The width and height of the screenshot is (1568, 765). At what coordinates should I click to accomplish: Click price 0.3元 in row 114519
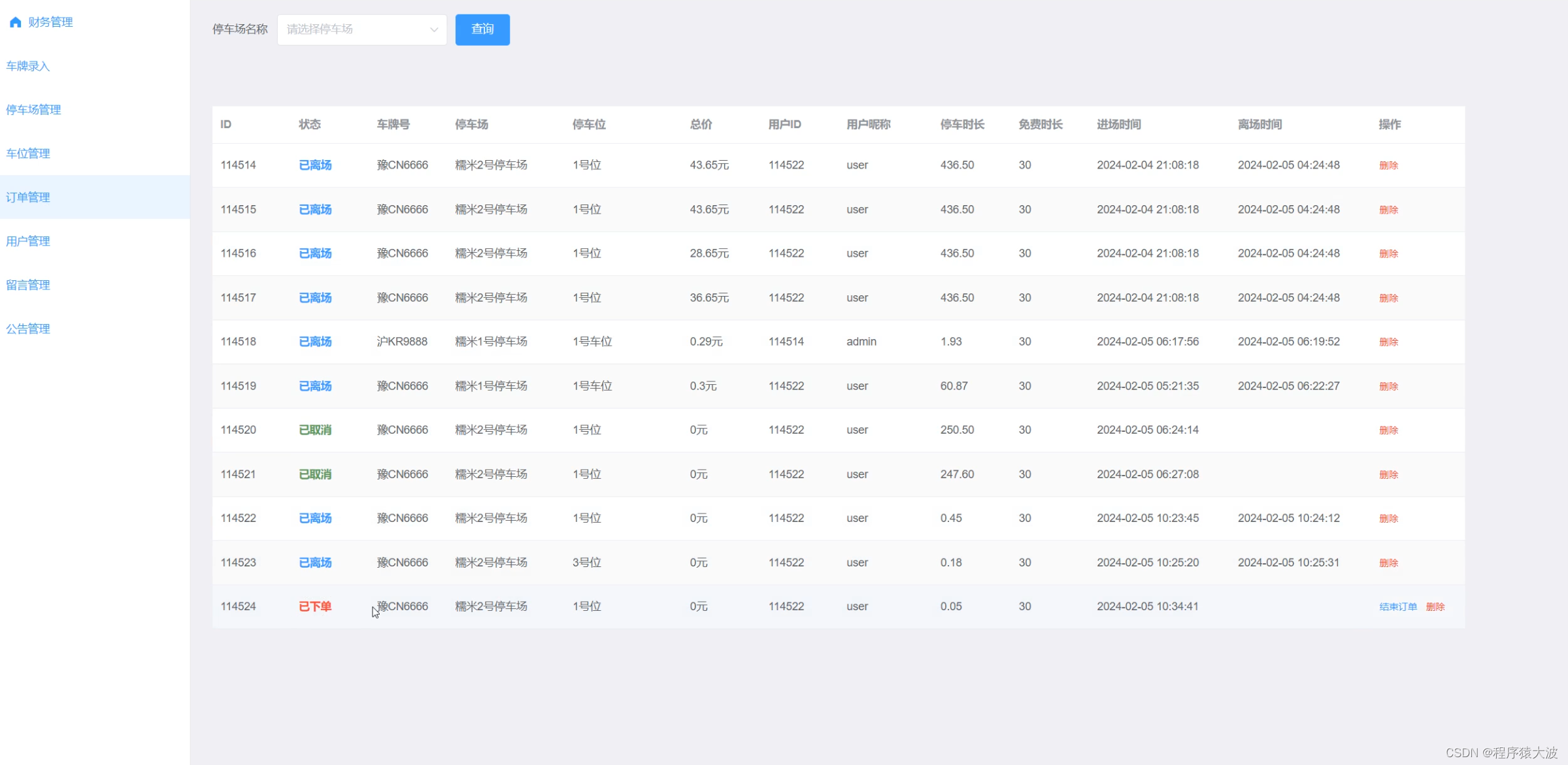click(703, 386)
